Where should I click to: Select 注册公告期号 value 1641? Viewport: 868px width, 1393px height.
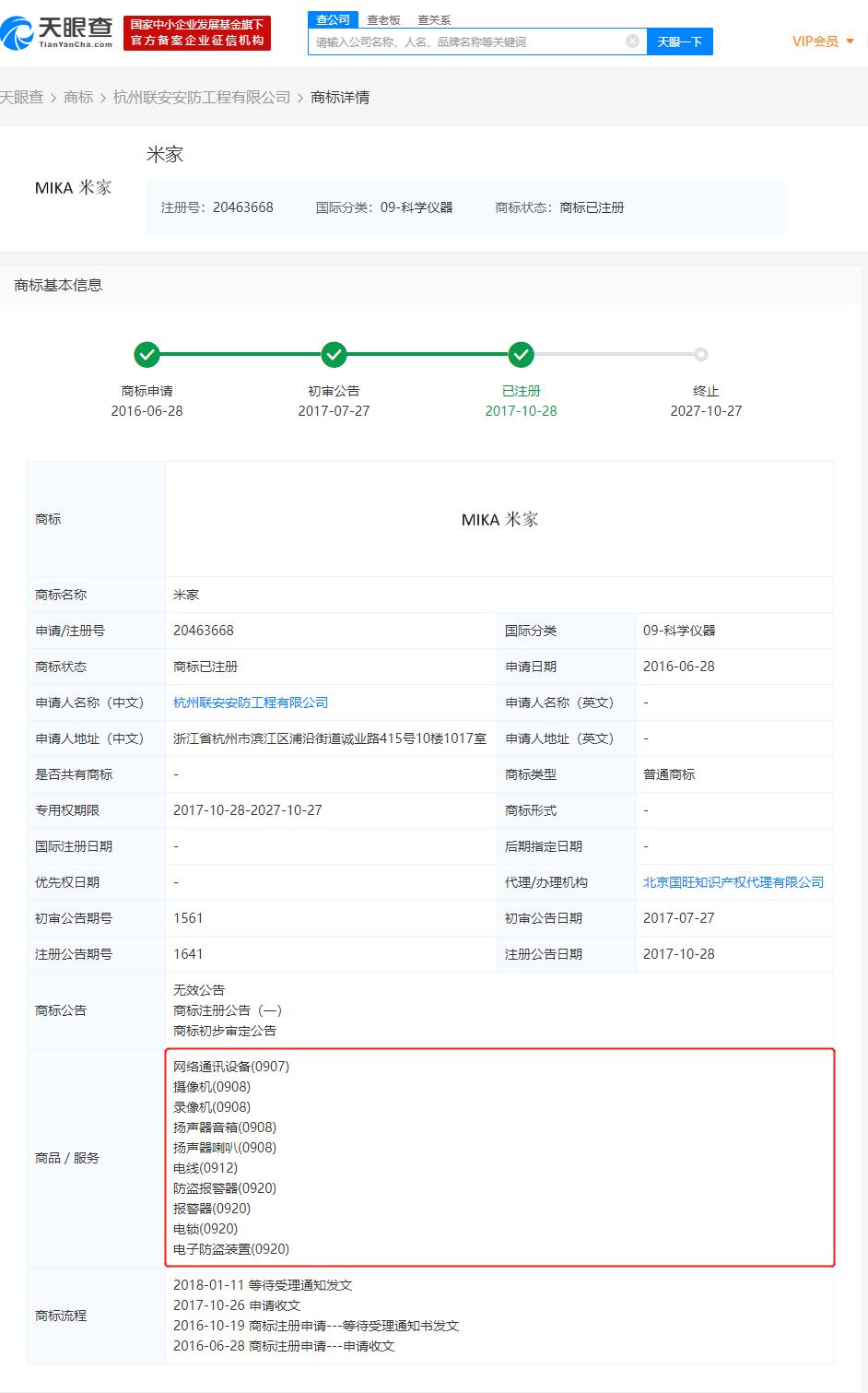coord(188,954)
